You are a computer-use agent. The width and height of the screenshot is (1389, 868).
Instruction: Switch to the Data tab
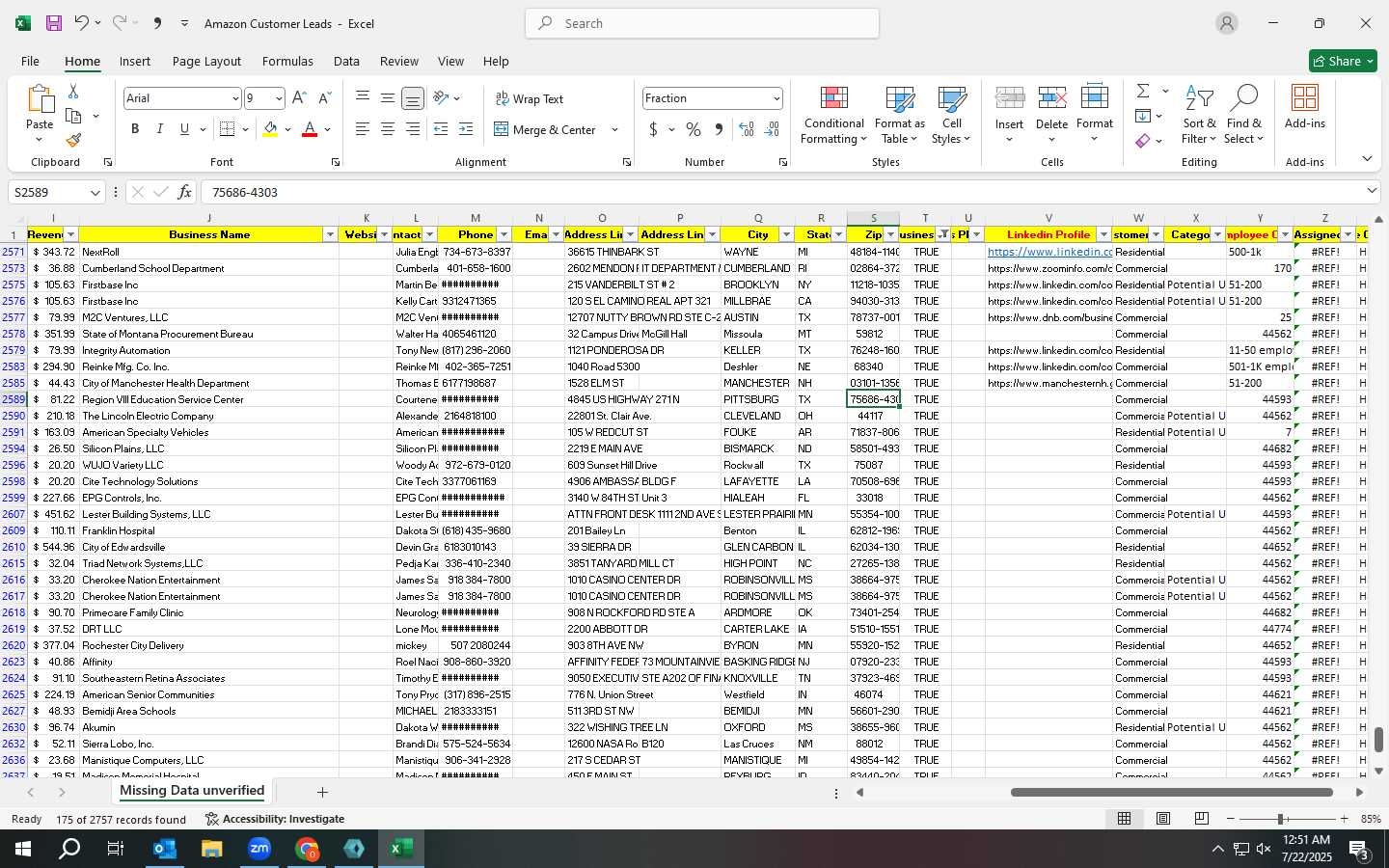pyautogui.click(x=346, y=61)
